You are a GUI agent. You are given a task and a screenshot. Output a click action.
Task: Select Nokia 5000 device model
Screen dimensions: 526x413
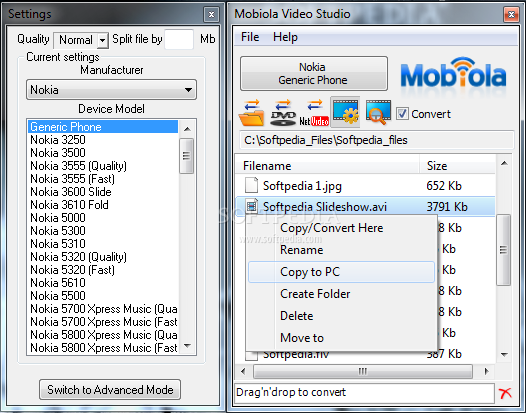click(103, 218)
